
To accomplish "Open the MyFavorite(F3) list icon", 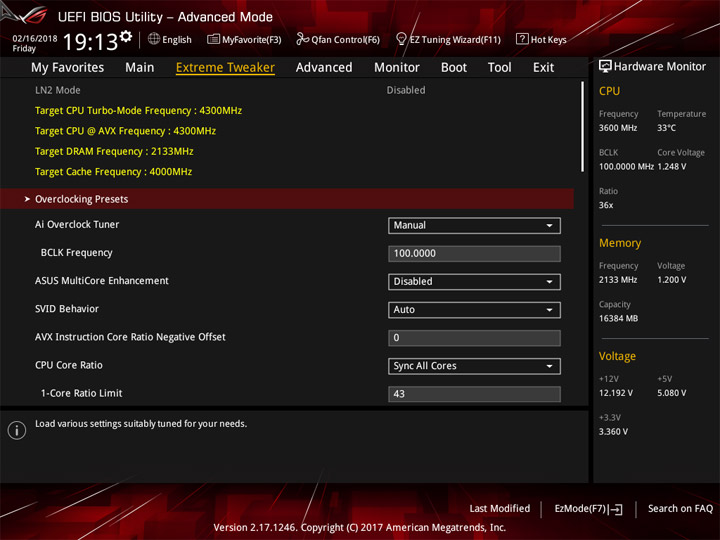I will [x=213, y=39].
